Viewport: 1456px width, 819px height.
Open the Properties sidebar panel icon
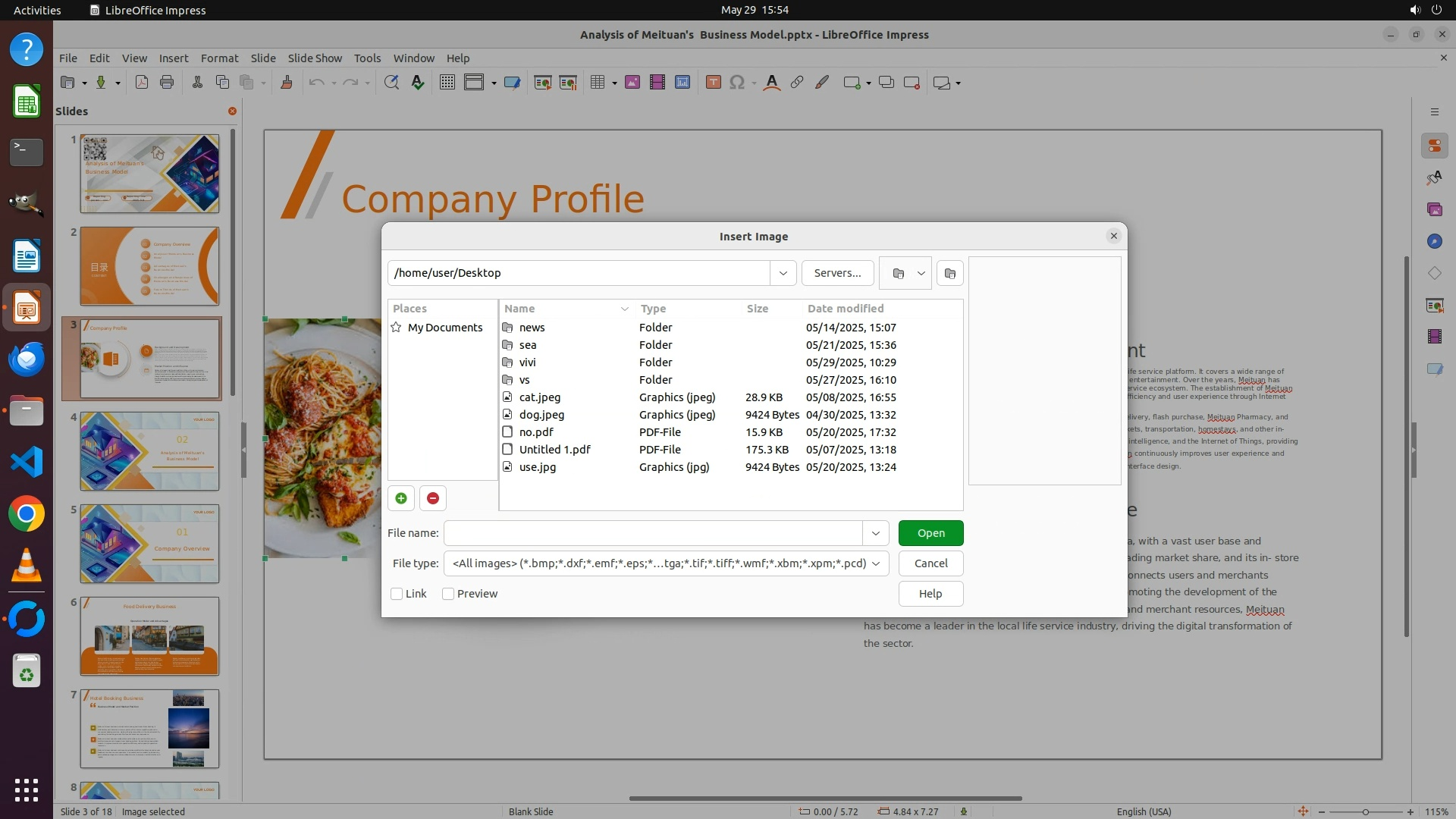pyautogui.click(x=1434, y=146)
